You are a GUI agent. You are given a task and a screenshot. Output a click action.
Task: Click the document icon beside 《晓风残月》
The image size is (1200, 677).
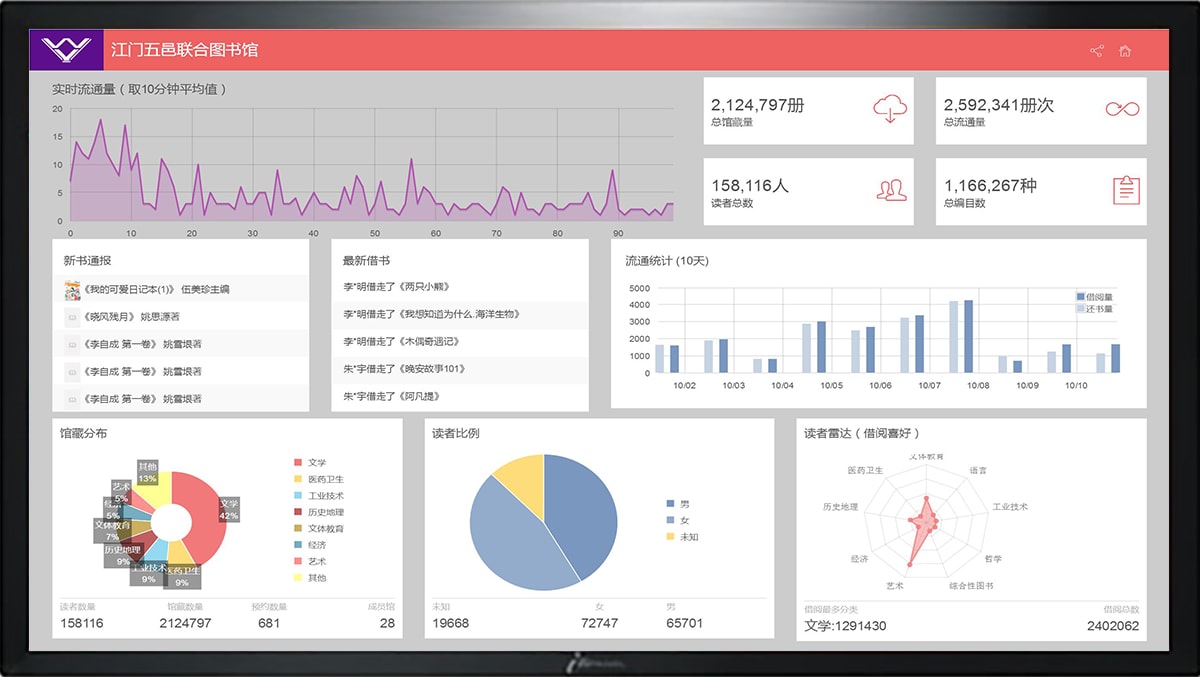(72, 317)
